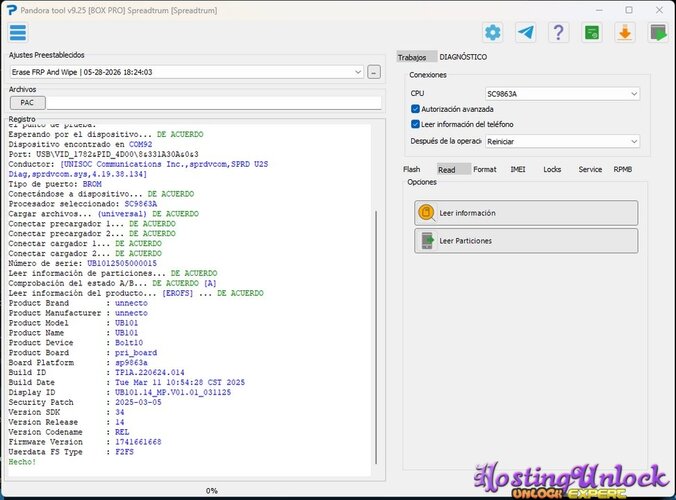
Task: Click the green screenshot tool icon
Action: click(592, 33)
